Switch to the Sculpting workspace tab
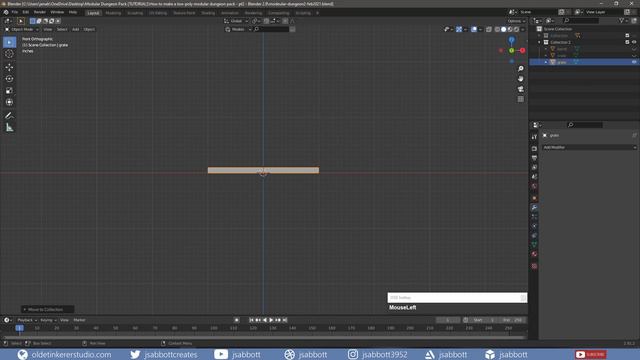 [x=135, y=13]
